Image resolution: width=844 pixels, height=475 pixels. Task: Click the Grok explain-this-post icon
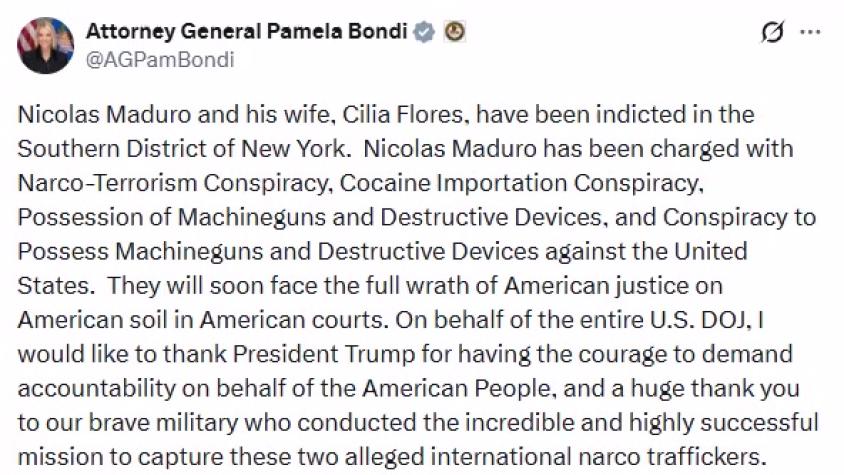click(772, 33)
